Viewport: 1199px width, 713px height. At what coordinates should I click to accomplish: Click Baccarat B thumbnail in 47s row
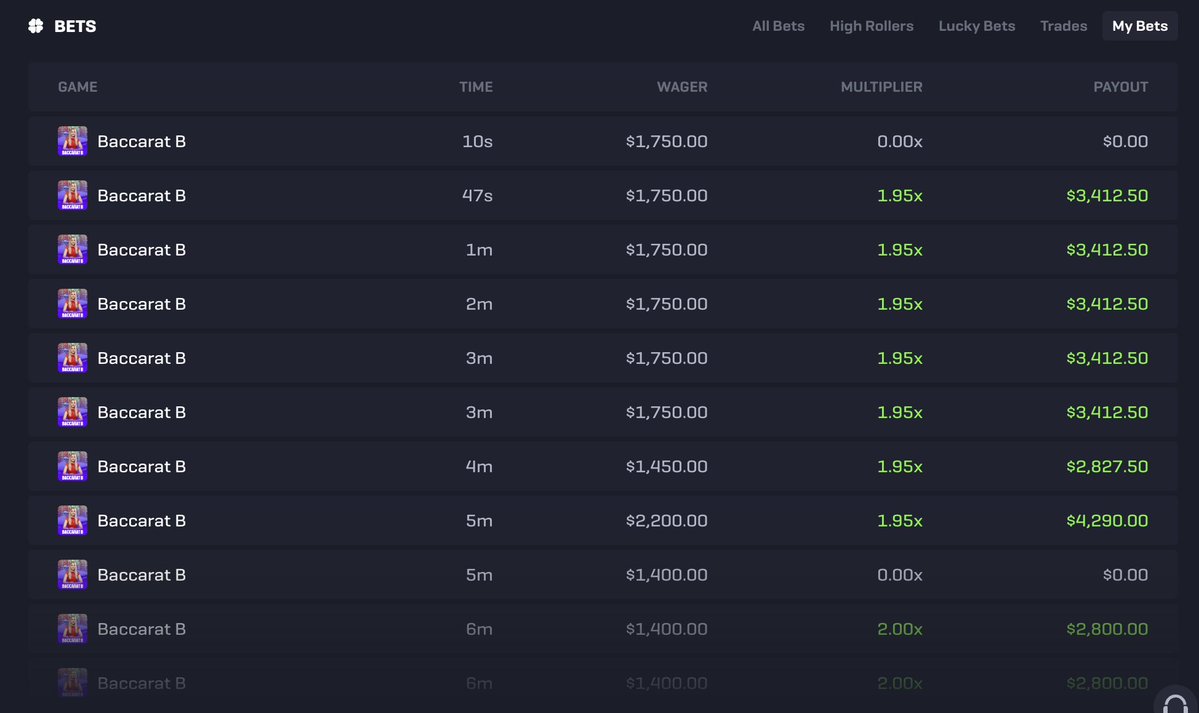73,196
